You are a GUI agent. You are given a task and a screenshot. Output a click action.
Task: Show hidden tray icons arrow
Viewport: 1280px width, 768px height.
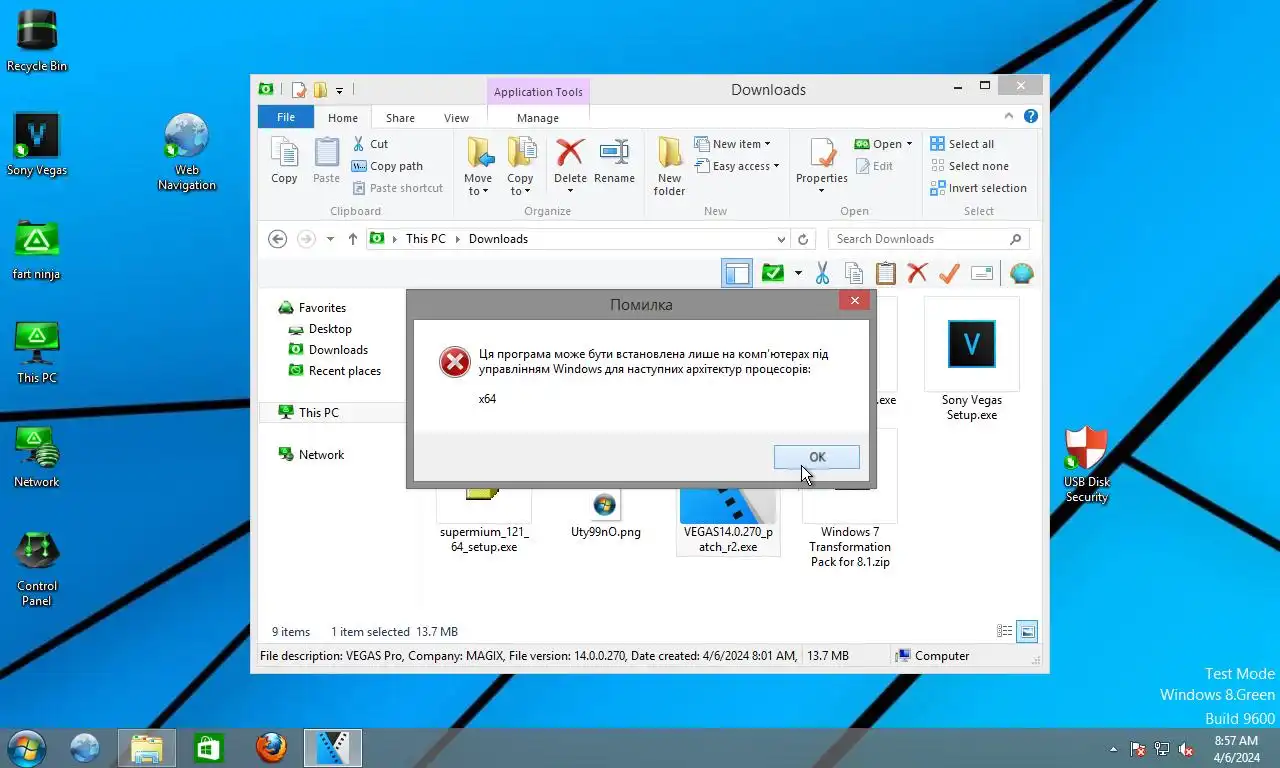pyautogui.click(x=1114, y=748)
